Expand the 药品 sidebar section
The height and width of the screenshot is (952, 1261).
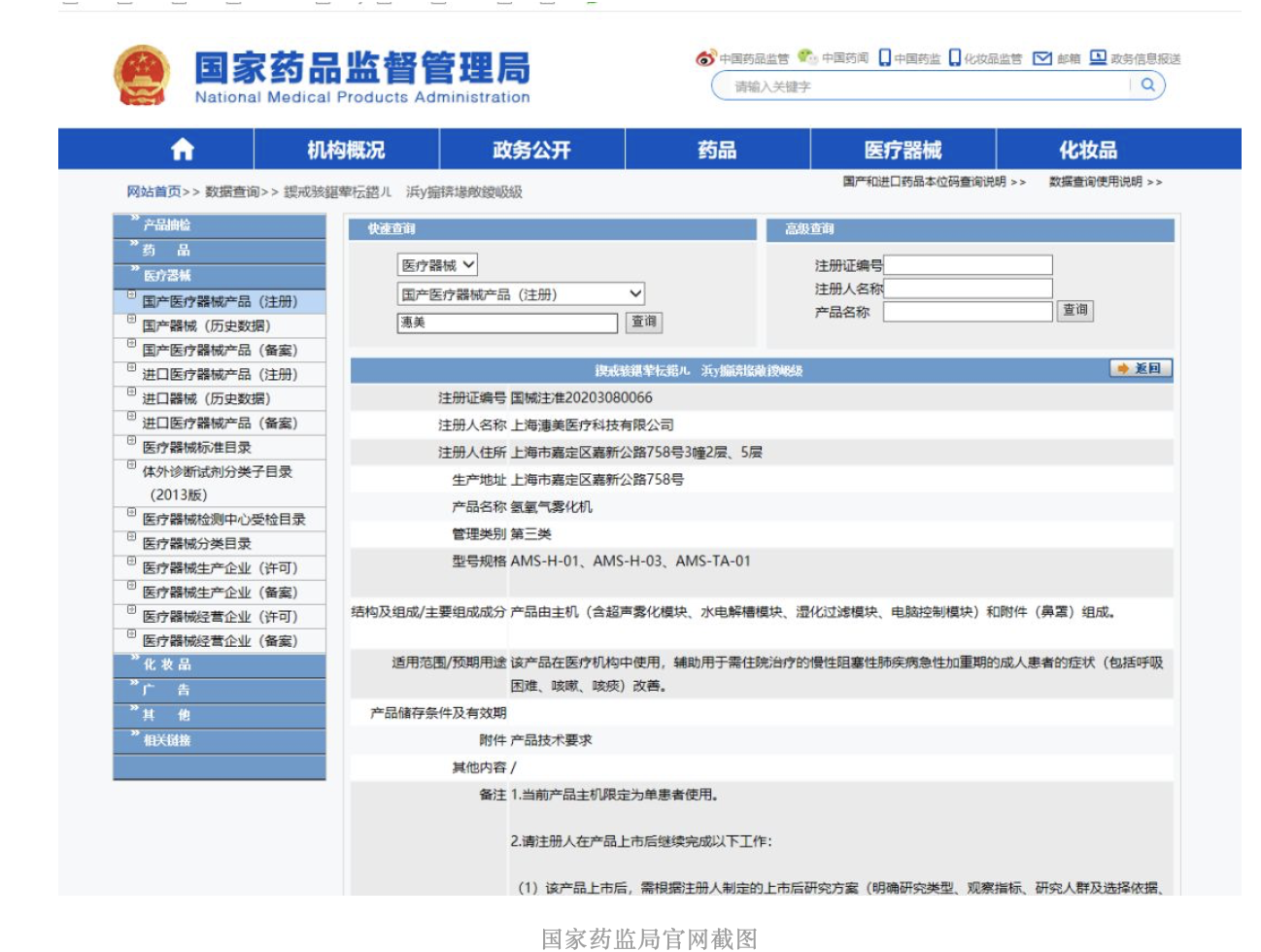coord(220,251)
